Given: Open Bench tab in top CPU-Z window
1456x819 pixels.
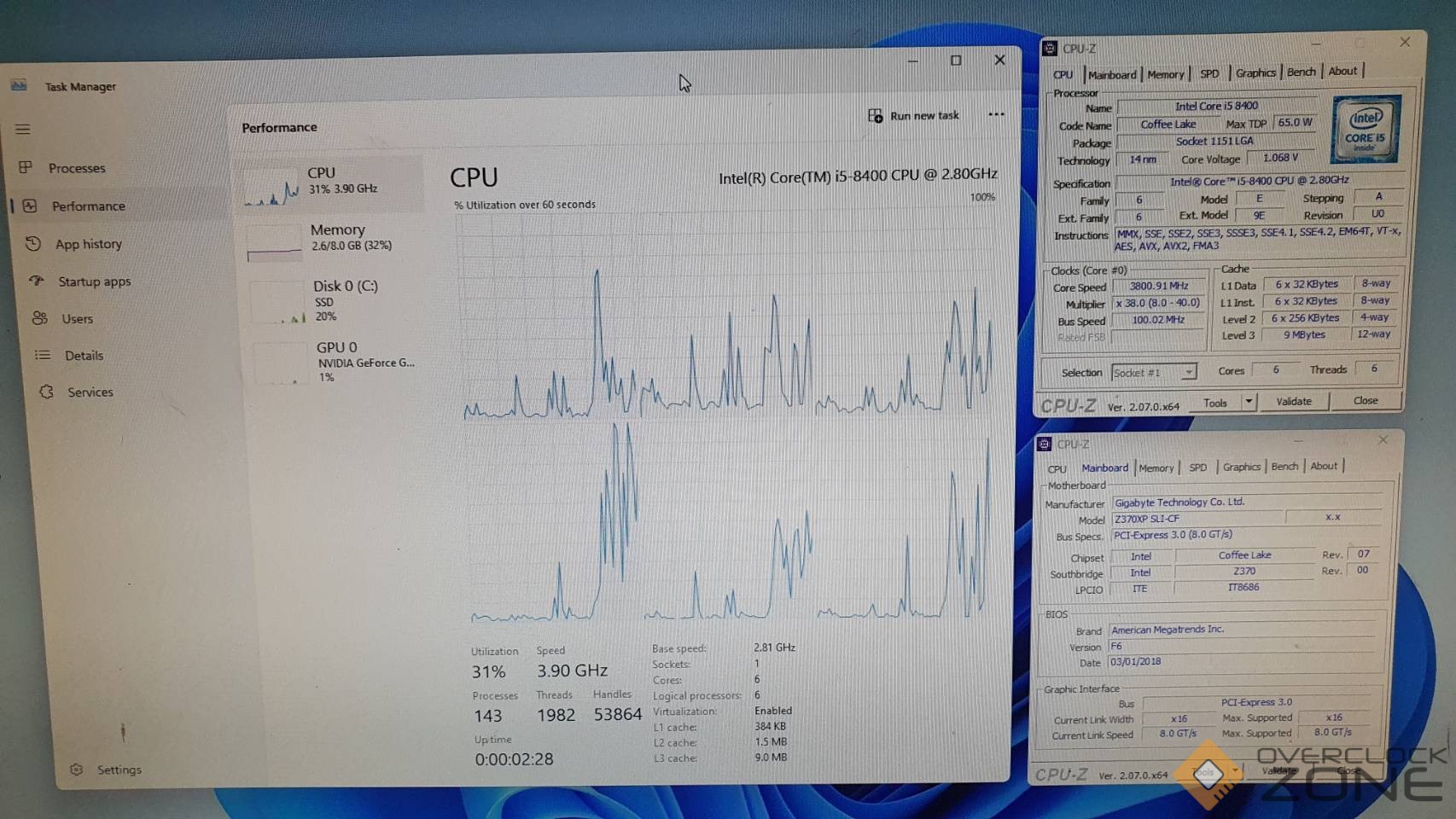Looking at the screenshot, I should tap(1301, 72).
